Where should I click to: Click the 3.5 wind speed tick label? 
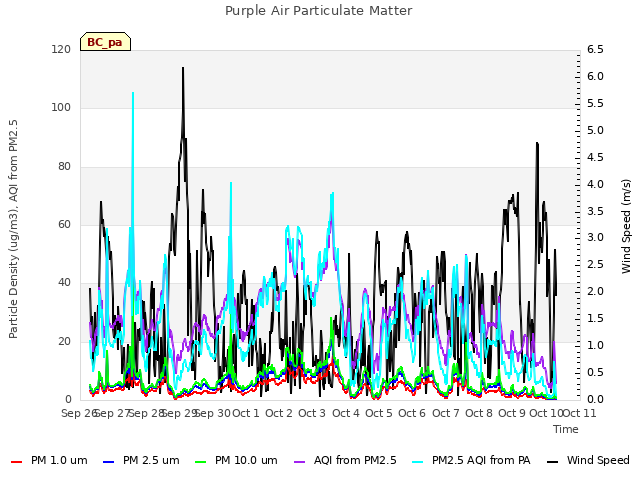[595, 211]
